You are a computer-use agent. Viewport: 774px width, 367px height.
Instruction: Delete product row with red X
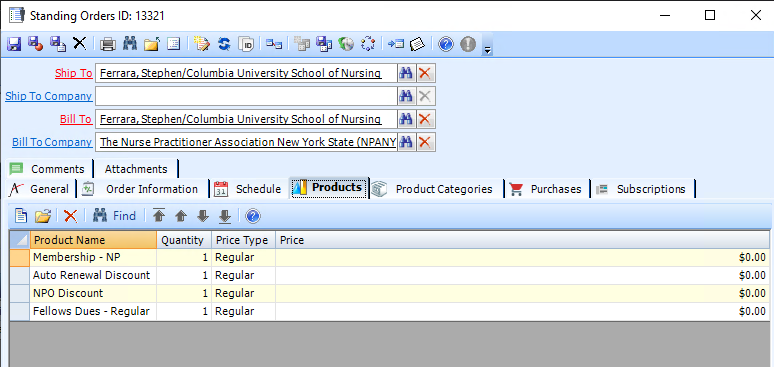(x=71, y=216)
